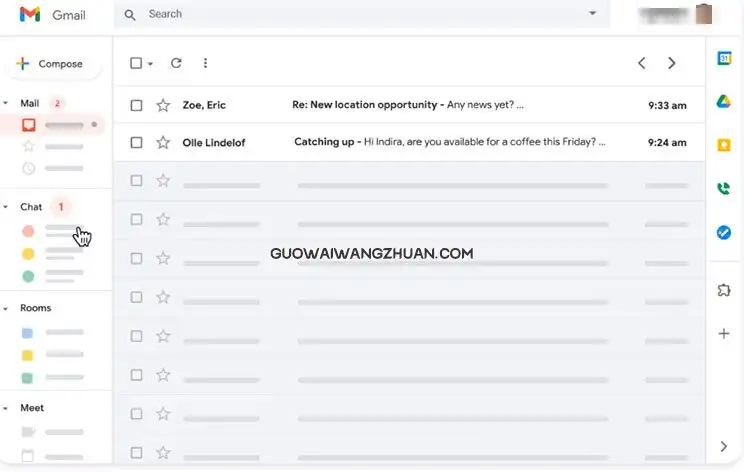The height and width of the screenshot is (472, 744).
Task: Start a new meeting camera icon
Action: [28, 432]
